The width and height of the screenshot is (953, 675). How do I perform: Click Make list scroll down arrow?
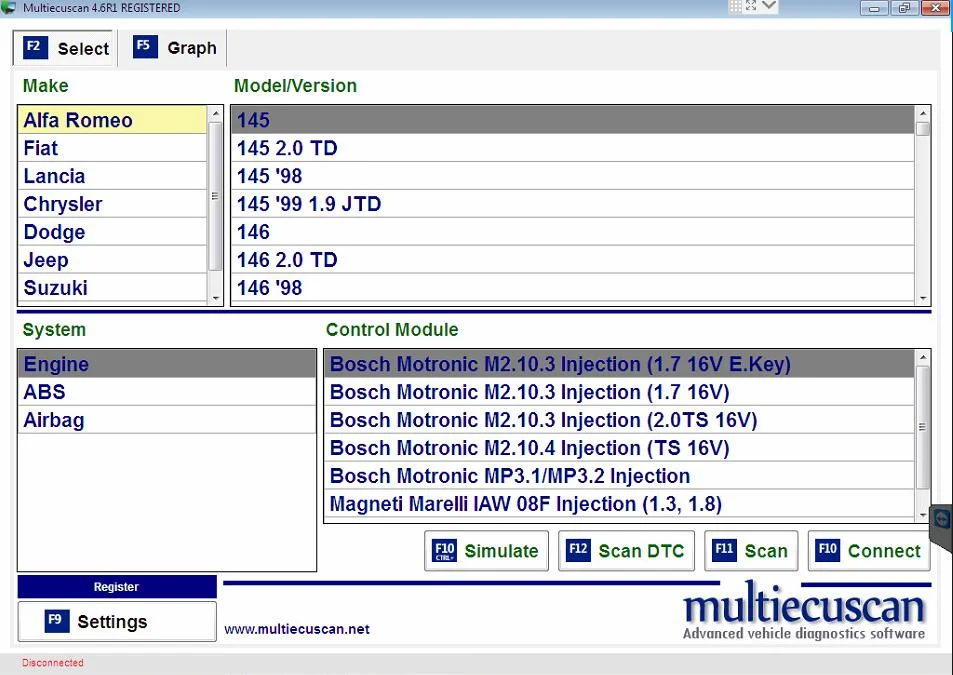[x=215, y=298]
